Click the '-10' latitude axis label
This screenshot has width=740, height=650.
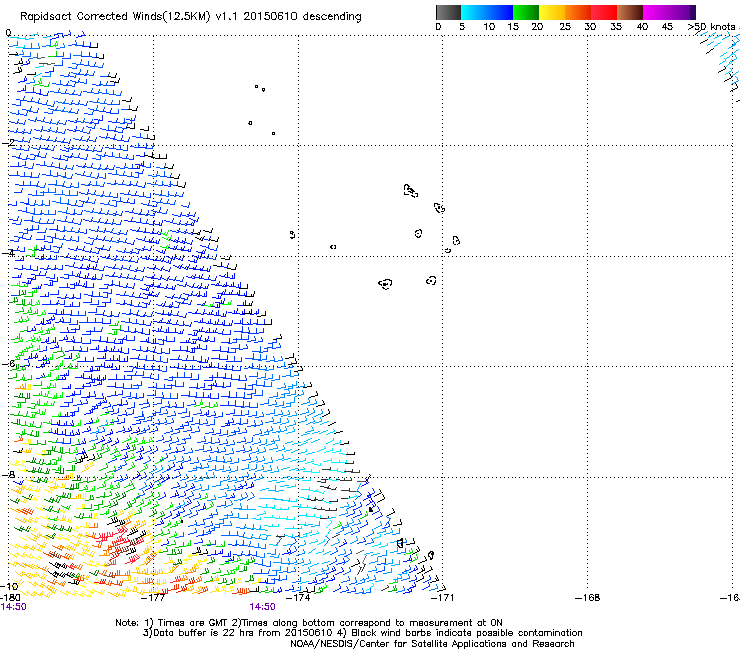pos(9,586)
